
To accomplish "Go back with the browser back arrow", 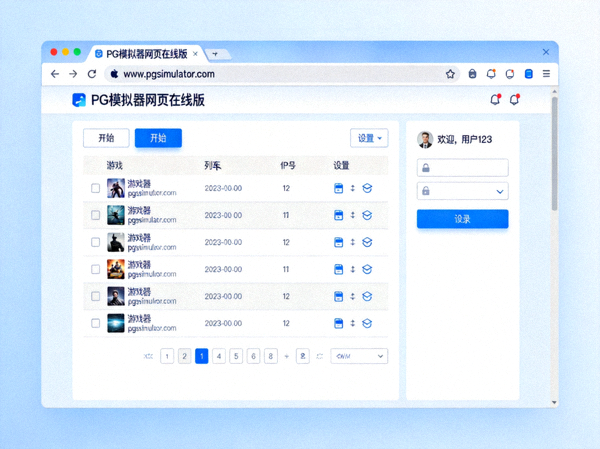I will click(x=55, y=74).
